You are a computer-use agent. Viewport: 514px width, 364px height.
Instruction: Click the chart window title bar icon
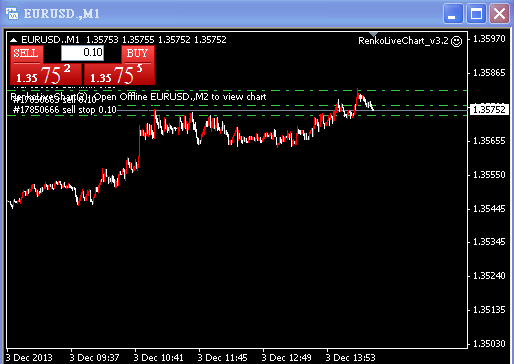pos(12,13)
